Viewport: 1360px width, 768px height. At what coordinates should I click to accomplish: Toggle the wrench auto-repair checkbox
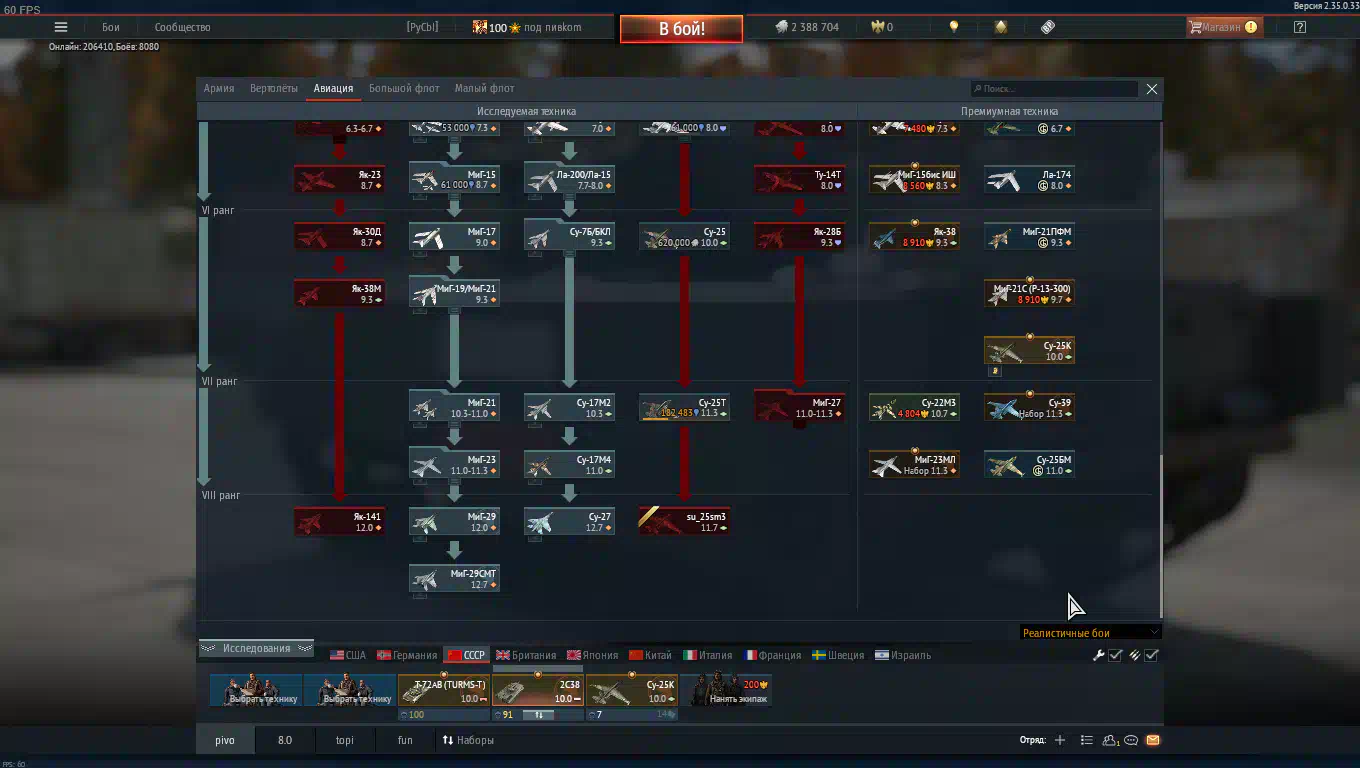coord(1115,655)
